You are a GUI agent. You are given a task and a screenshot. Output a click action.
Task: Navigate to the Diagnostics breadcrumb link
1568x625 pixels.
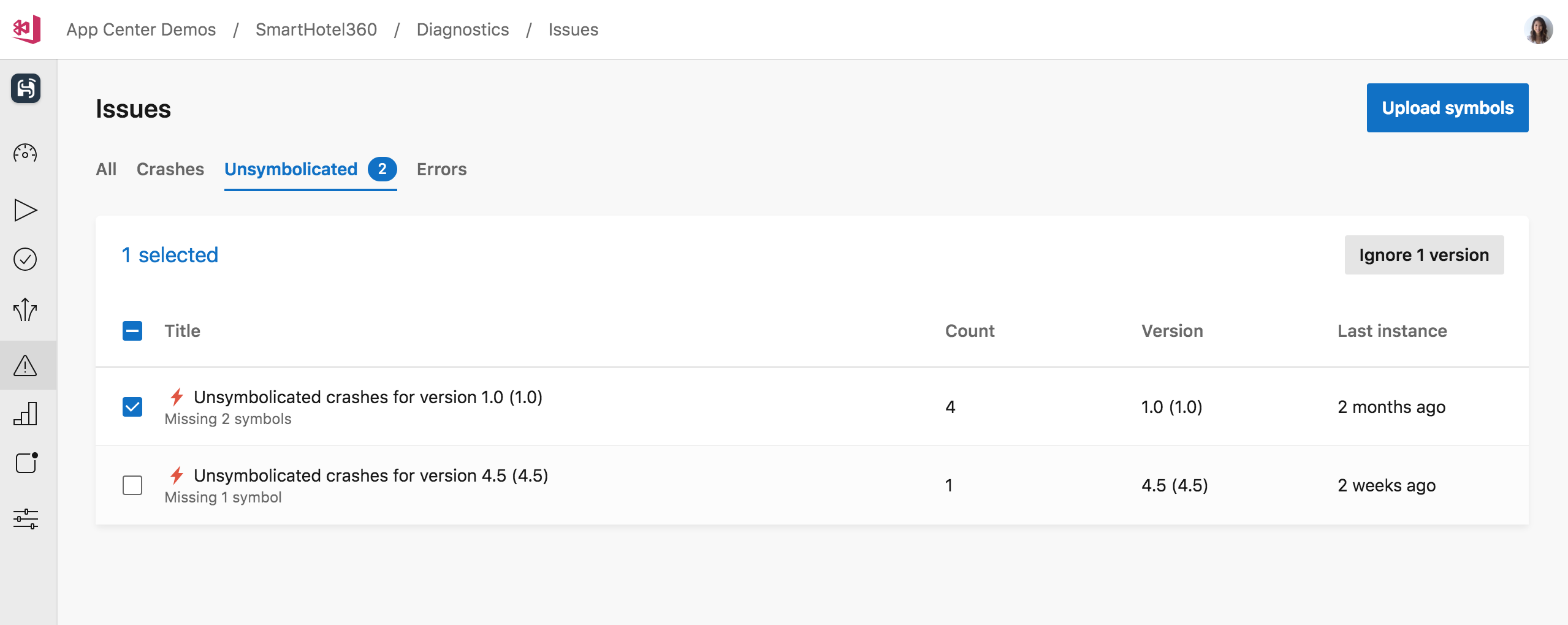click(463, 29)
